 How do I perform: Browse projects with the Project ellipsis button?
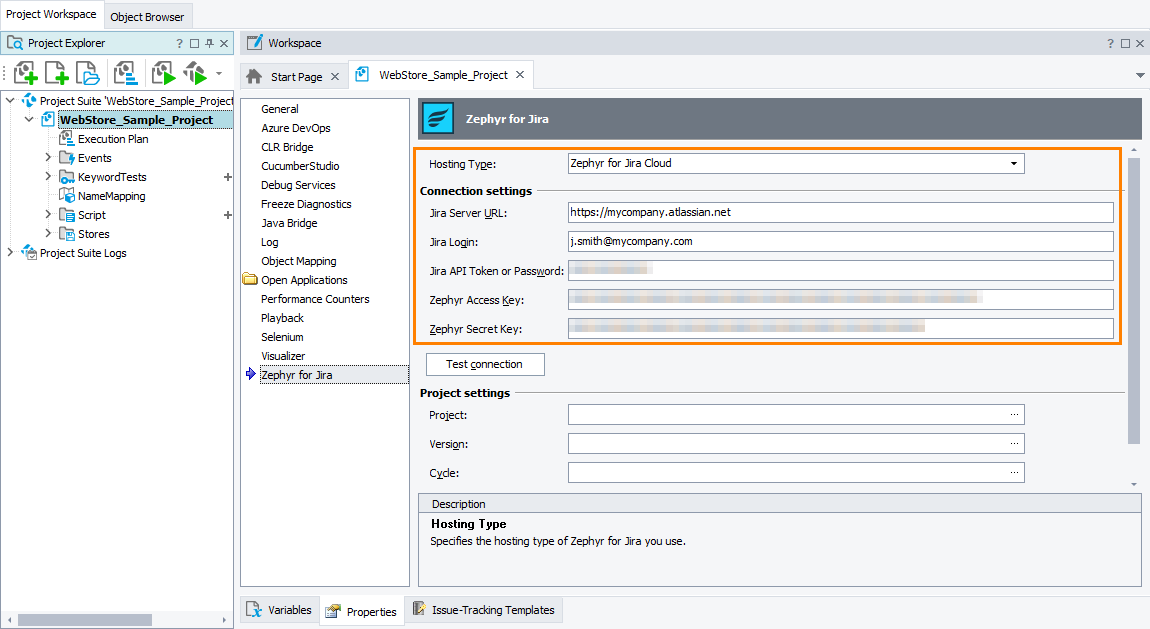tap(1015, 414)
